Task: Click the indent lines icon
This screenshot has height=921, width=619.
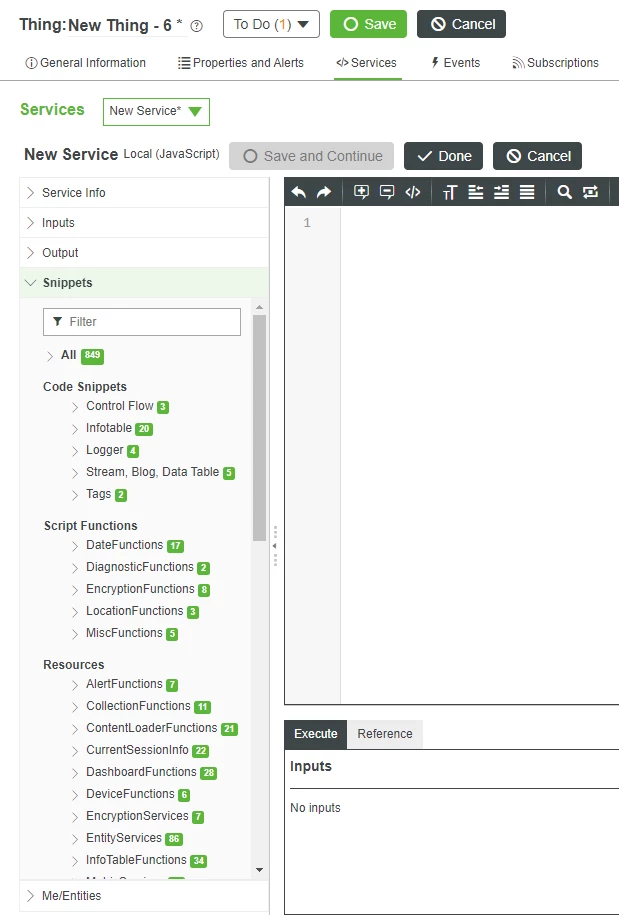Action: (x=502, y=192)
